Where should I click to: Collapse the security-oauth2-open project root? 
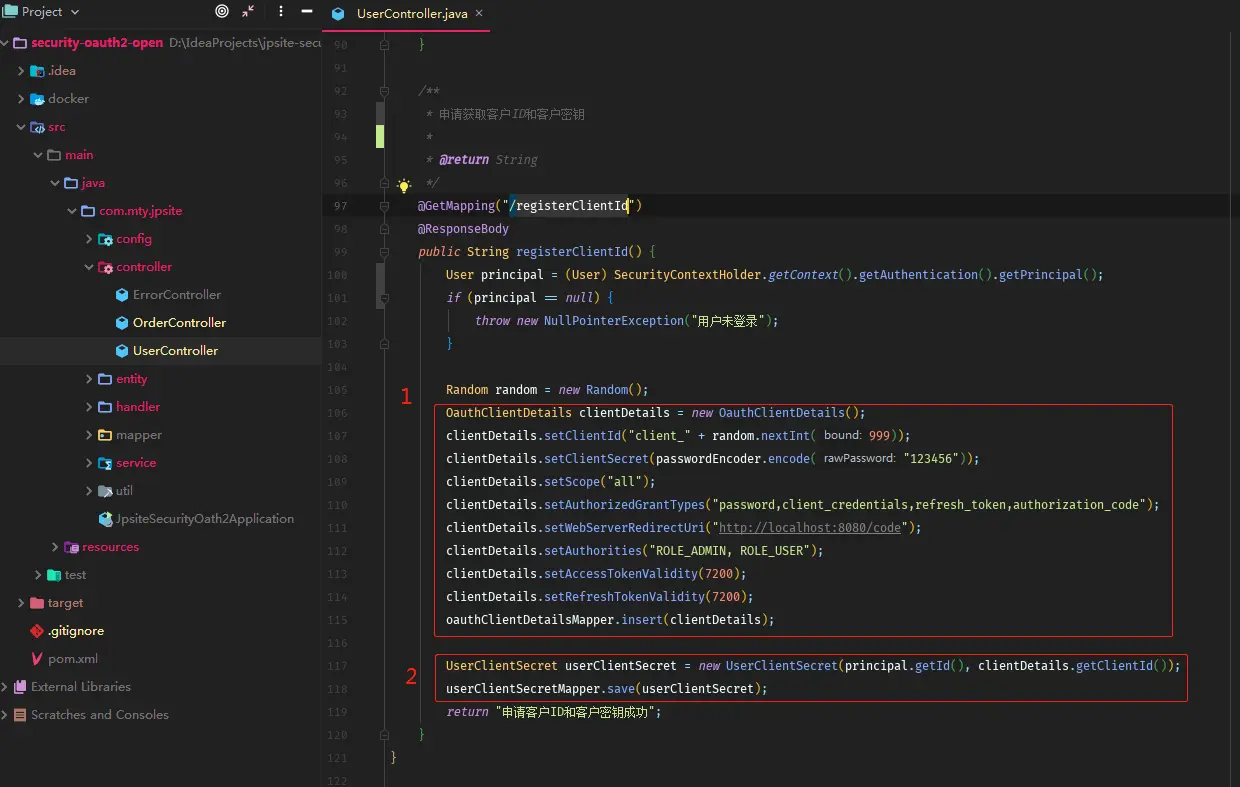[x=5, y=43]
